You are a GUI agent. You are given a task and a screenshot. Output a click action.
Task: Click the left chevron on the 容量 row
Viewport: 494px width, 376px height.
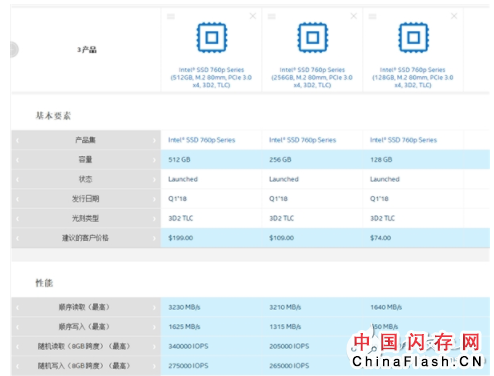pyautogui.click(x=17, y=160)
